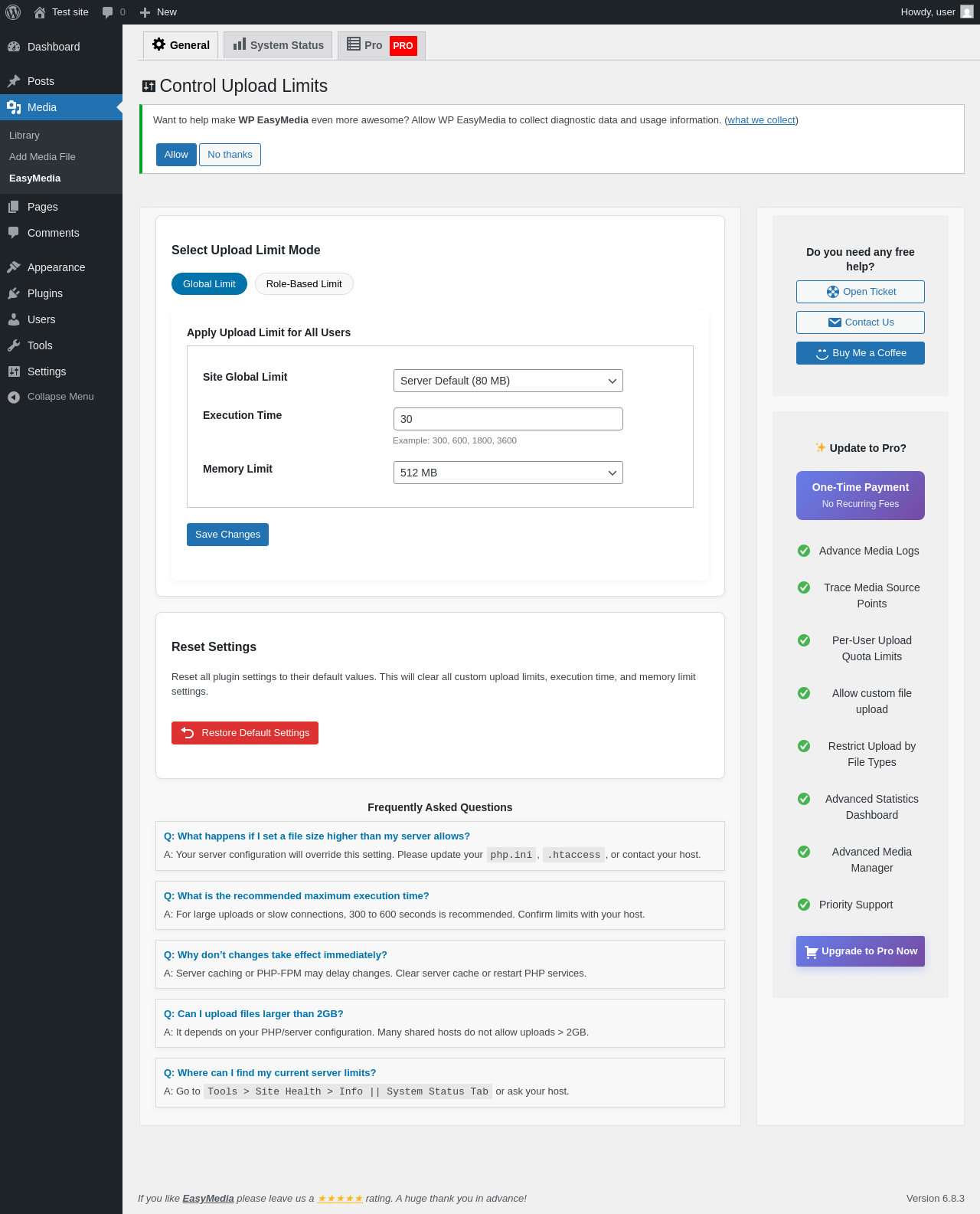Click the user avatar next to Howdy

tap(967, 12)
